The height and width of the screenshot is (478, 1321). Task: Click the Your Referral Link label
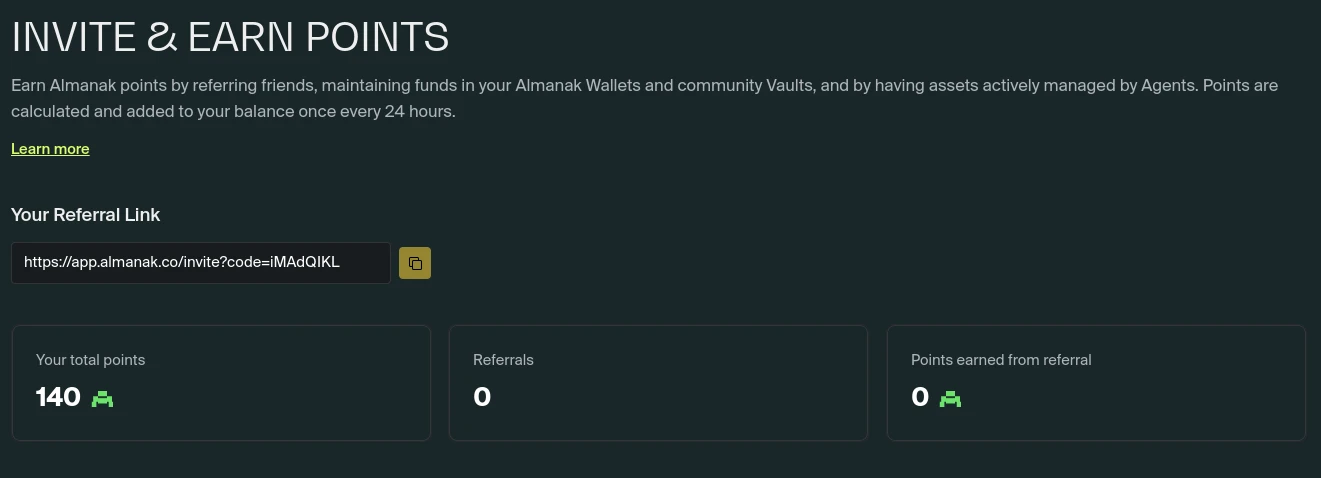(x=86, y=215)
